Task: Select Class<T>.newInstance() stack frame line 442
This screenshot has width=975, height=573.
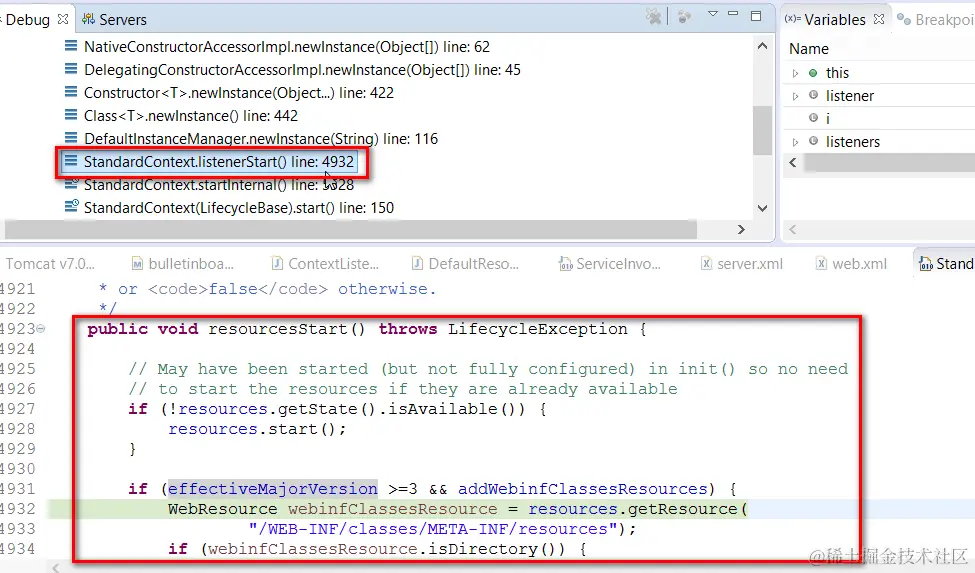Action: coord(191,116)
